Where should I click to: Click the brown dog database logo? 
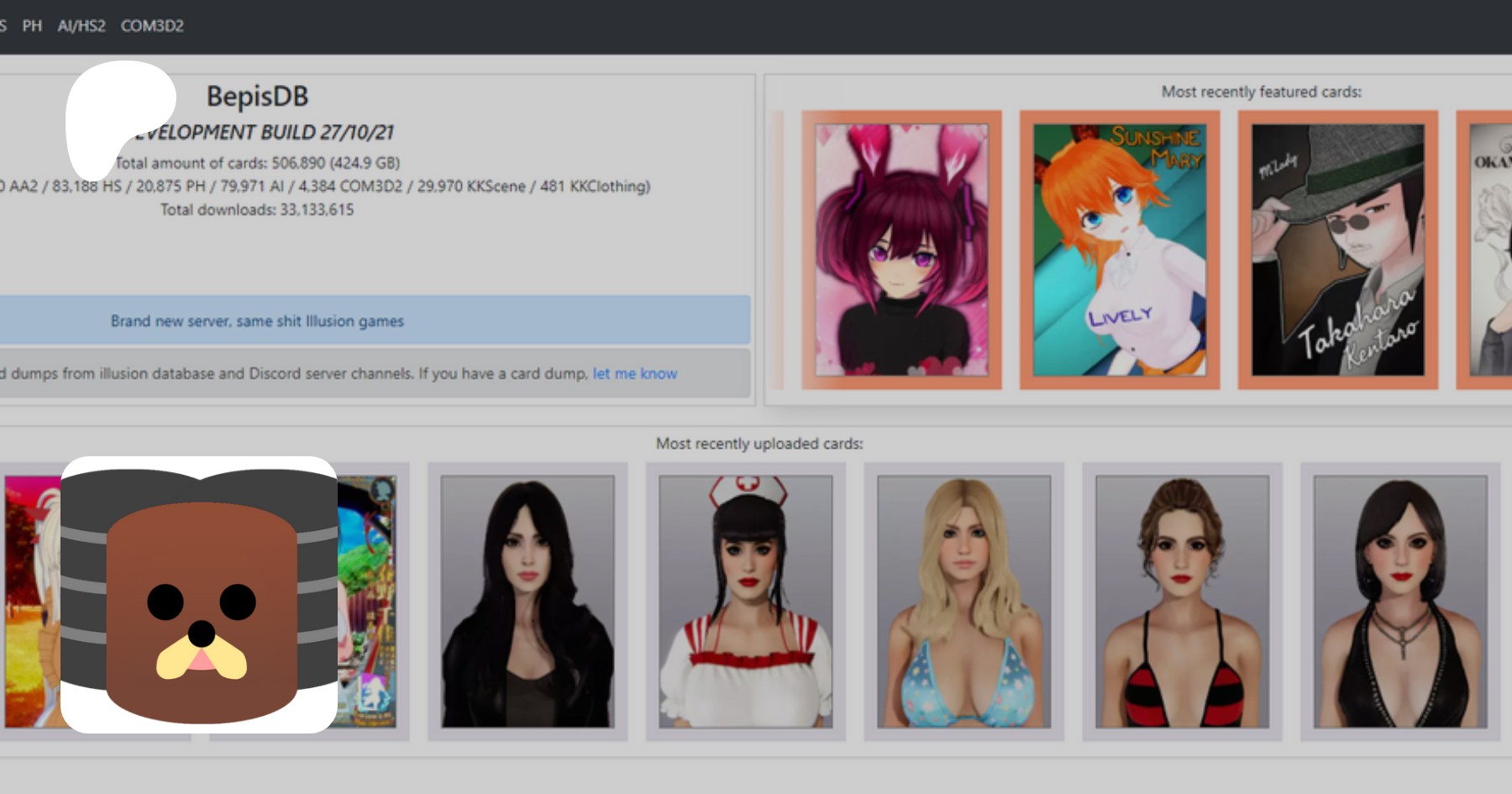click(199, 595)
